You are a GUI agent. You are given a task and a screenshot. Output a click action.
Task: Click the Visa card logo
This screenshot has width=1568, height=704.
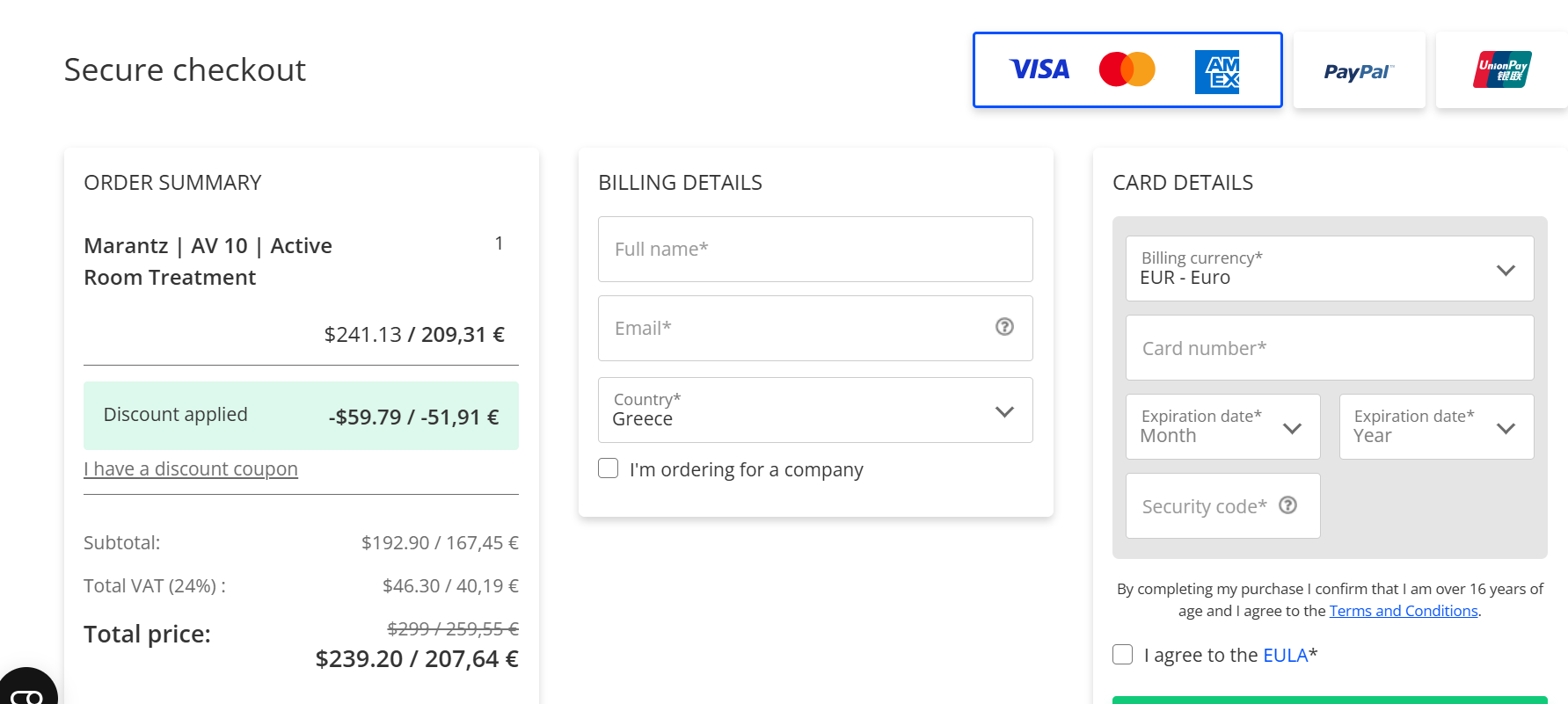pyautogui.click(x=1039, y=69)
